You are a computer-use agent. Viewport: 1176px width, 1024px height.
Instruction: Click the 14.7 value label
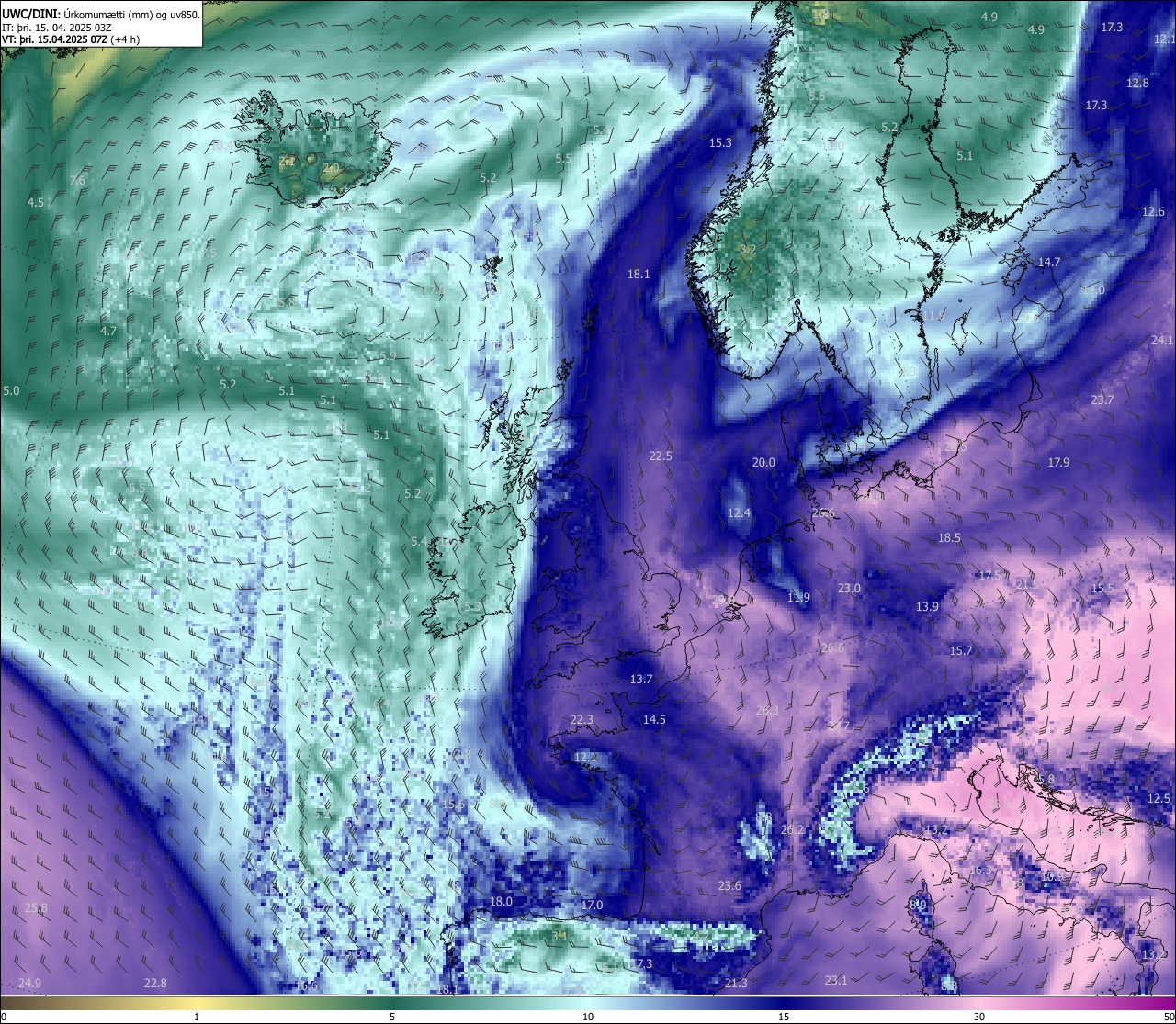[x=1048, y=262]
